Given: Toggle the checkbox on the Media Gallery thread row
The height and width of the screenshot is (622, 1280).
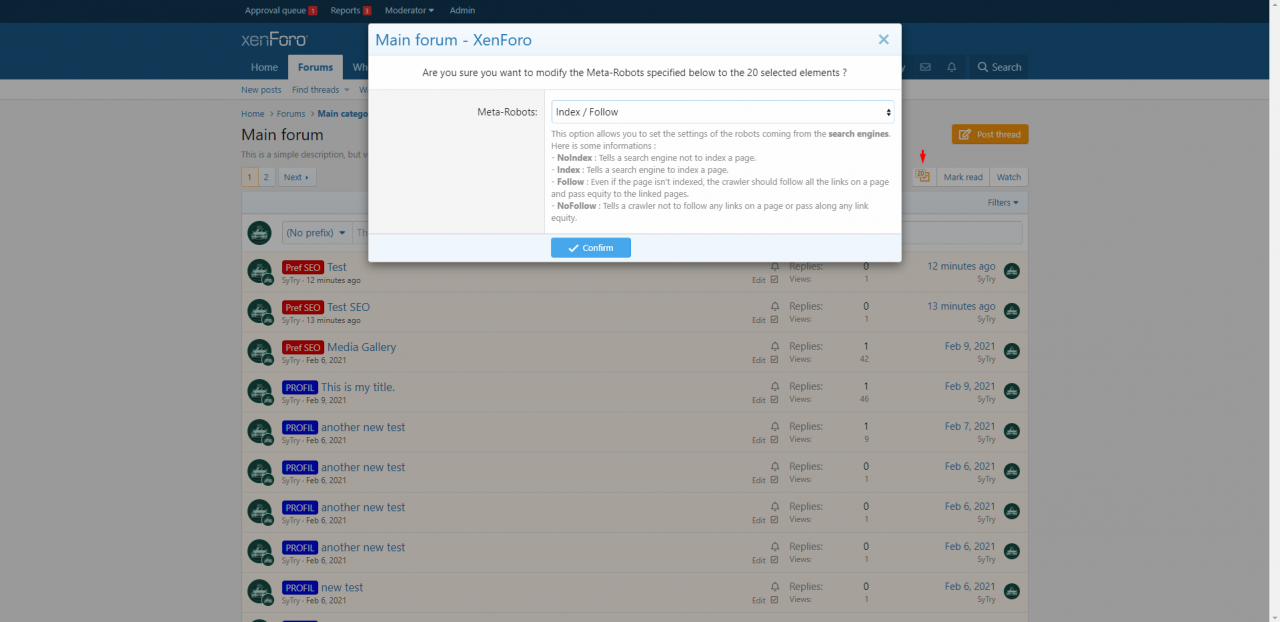Looking at the screenshot, I should pos(774,360).
